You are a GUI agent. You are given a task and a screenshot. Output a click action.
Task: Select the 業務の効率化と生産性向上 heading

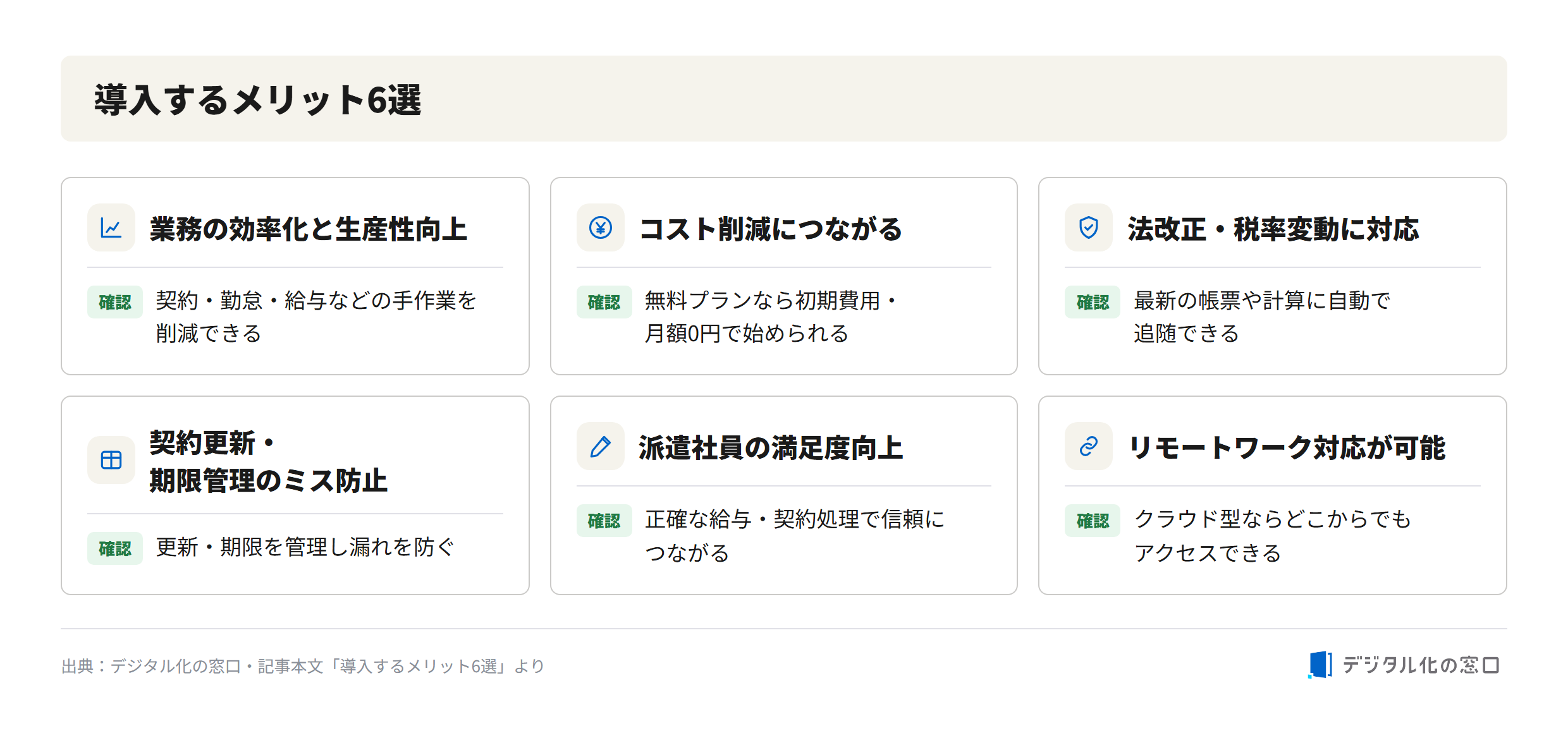tap(309, 229)
